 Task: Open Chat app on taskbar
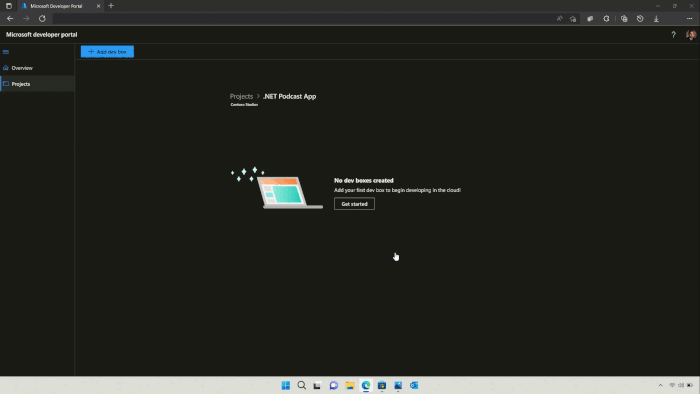click(333, 385)
